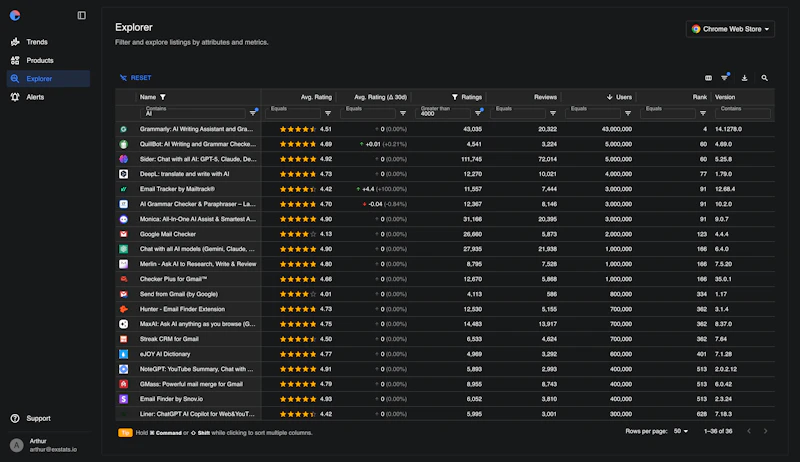Click the GMass extension icon
Image resolution: width=800 pixels, height=462 pixels.
[123, 384]
